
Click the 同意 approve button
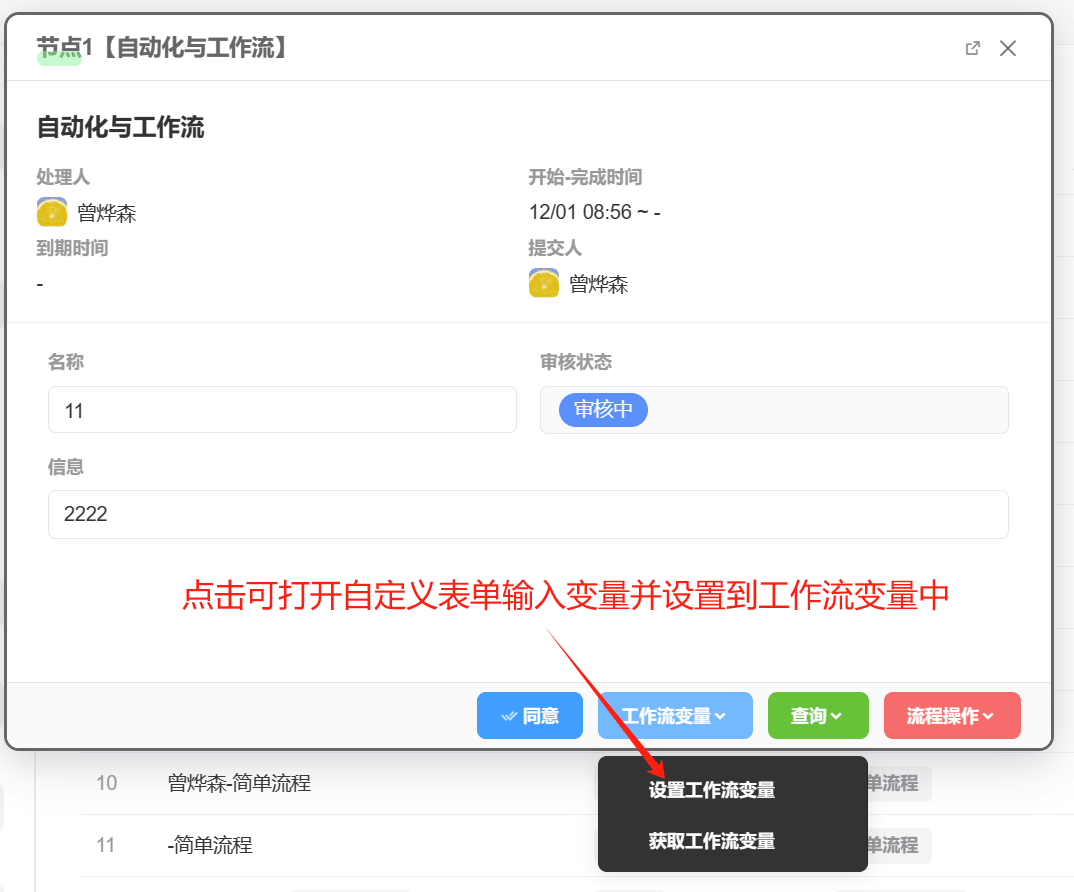pos(529,716)
